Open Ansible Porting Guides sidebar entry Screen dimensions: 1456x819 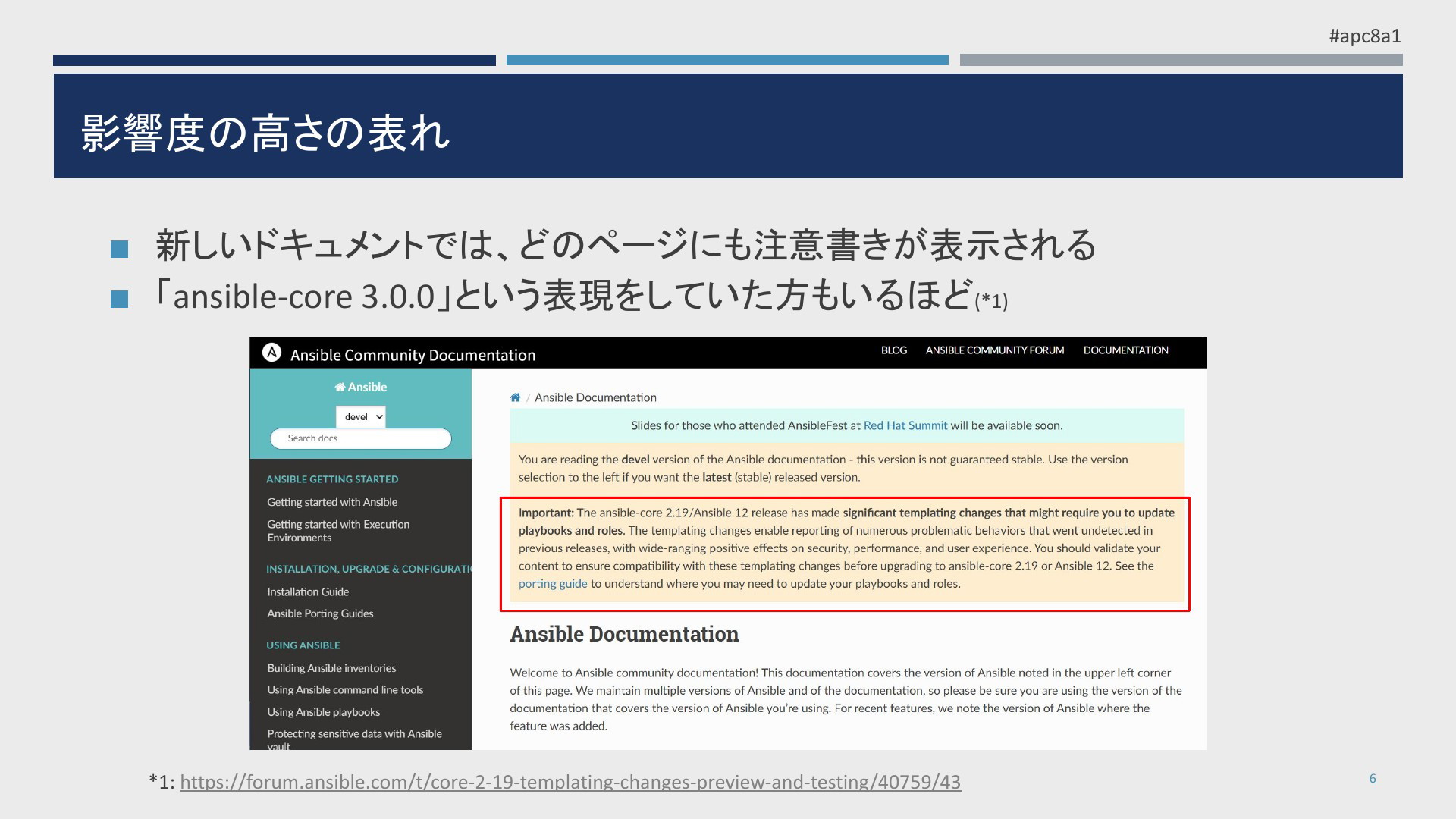point(320,613)
